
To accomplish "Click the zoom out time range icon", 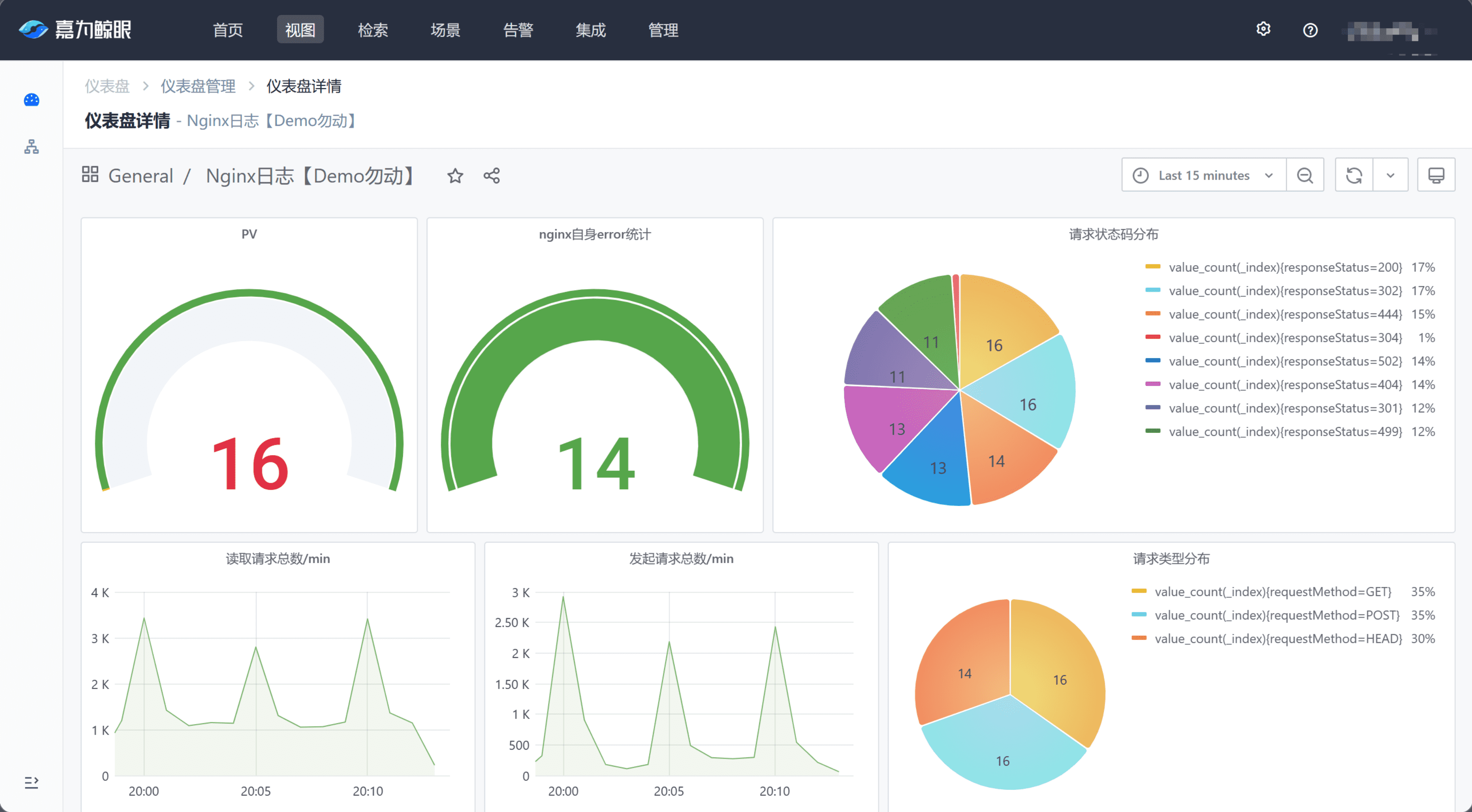I will 1305,175.
